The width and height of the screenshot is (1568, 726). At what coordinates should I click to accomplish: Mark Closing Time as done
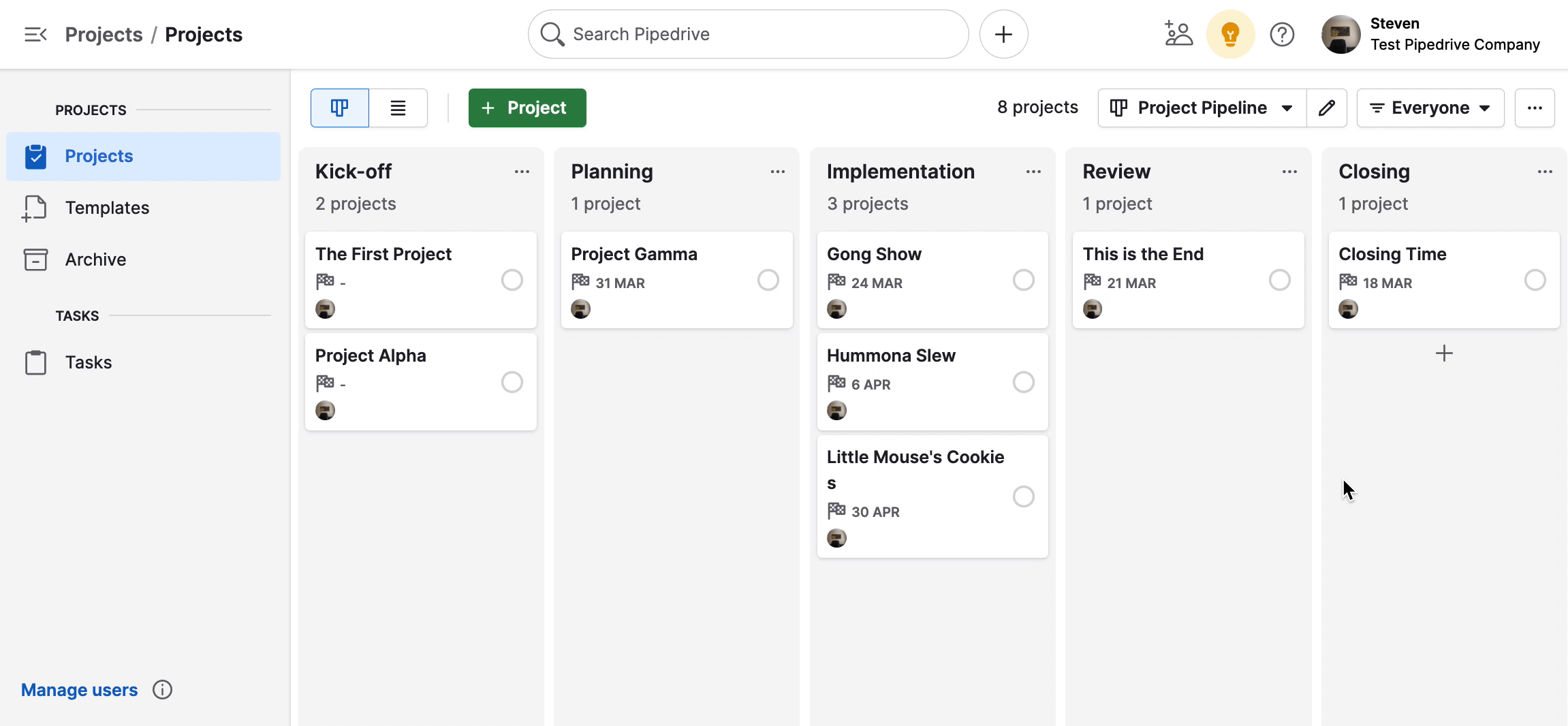click(1534, 280)
